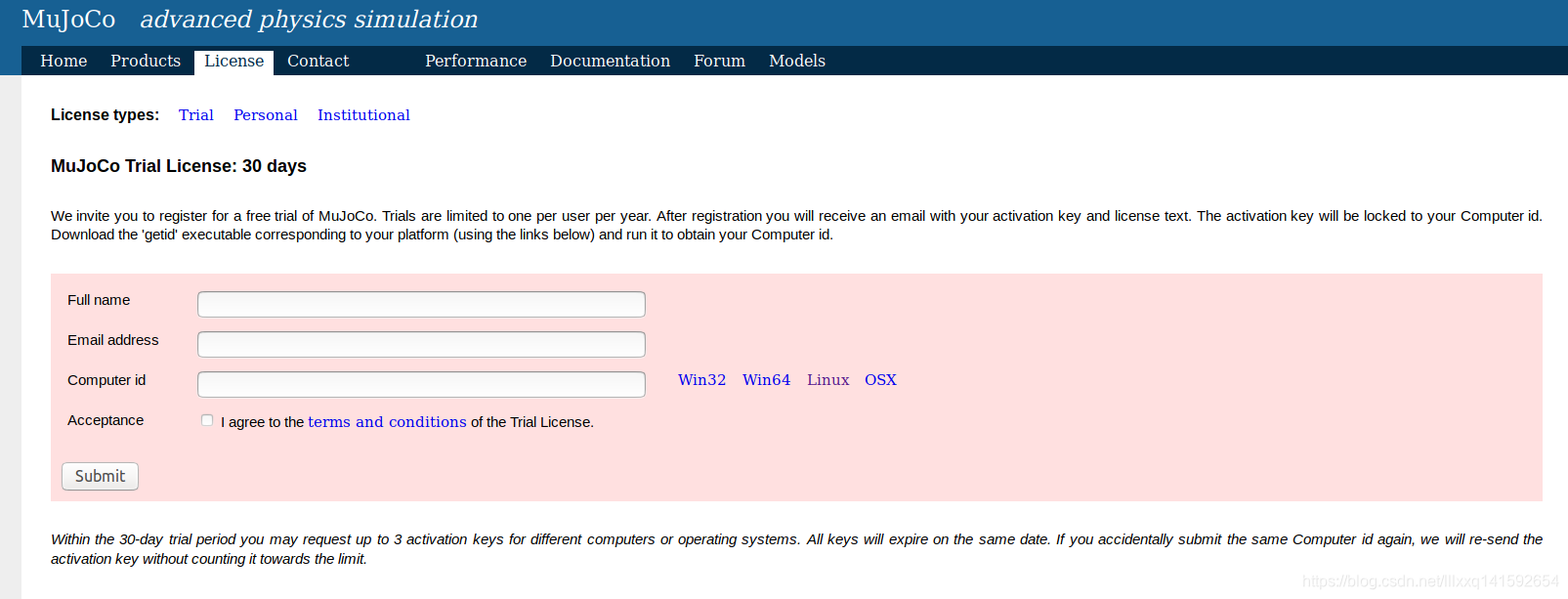Focus the Email address field
This screenshot has width=1568, height=599.
(421, 344)
